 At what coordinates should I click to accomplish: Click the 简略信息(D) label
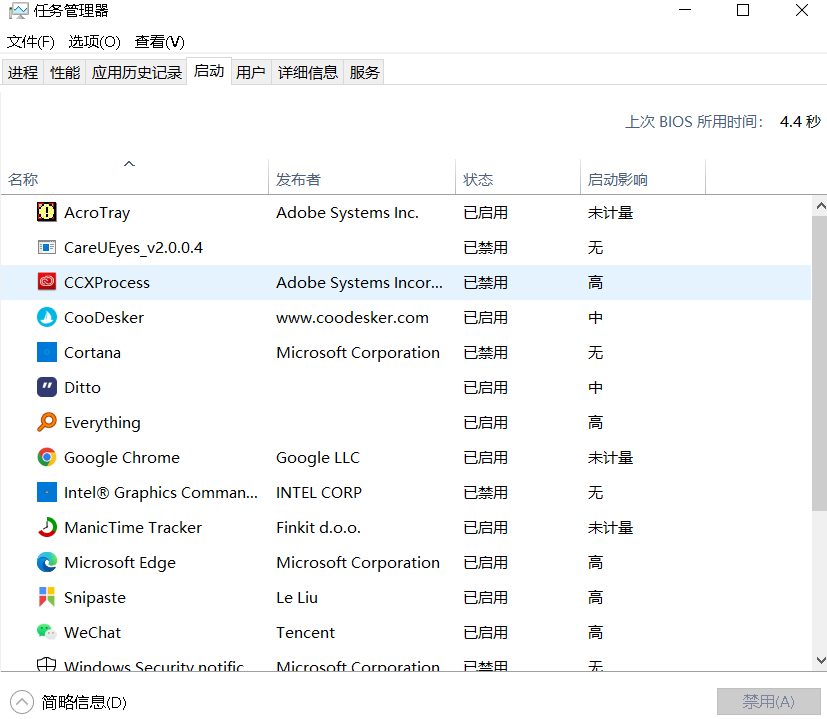84,702
